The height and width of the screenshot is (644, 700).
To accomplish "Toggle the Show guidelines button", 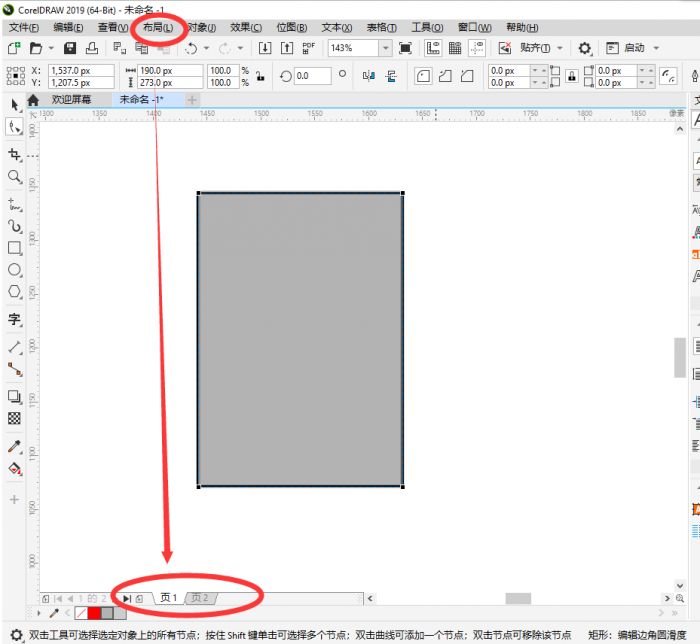I will (477, 48).
